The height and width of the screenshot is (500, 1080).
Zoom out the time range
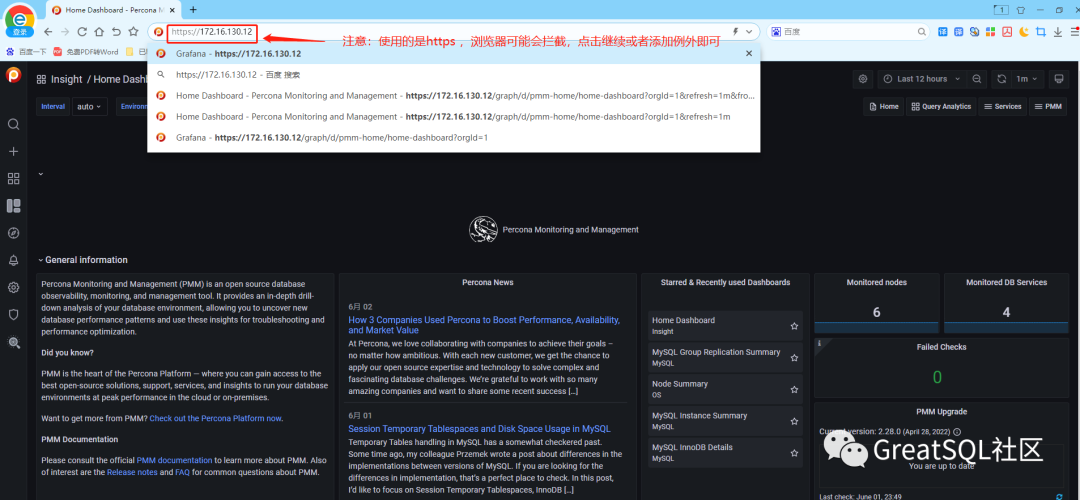[976, 79]
